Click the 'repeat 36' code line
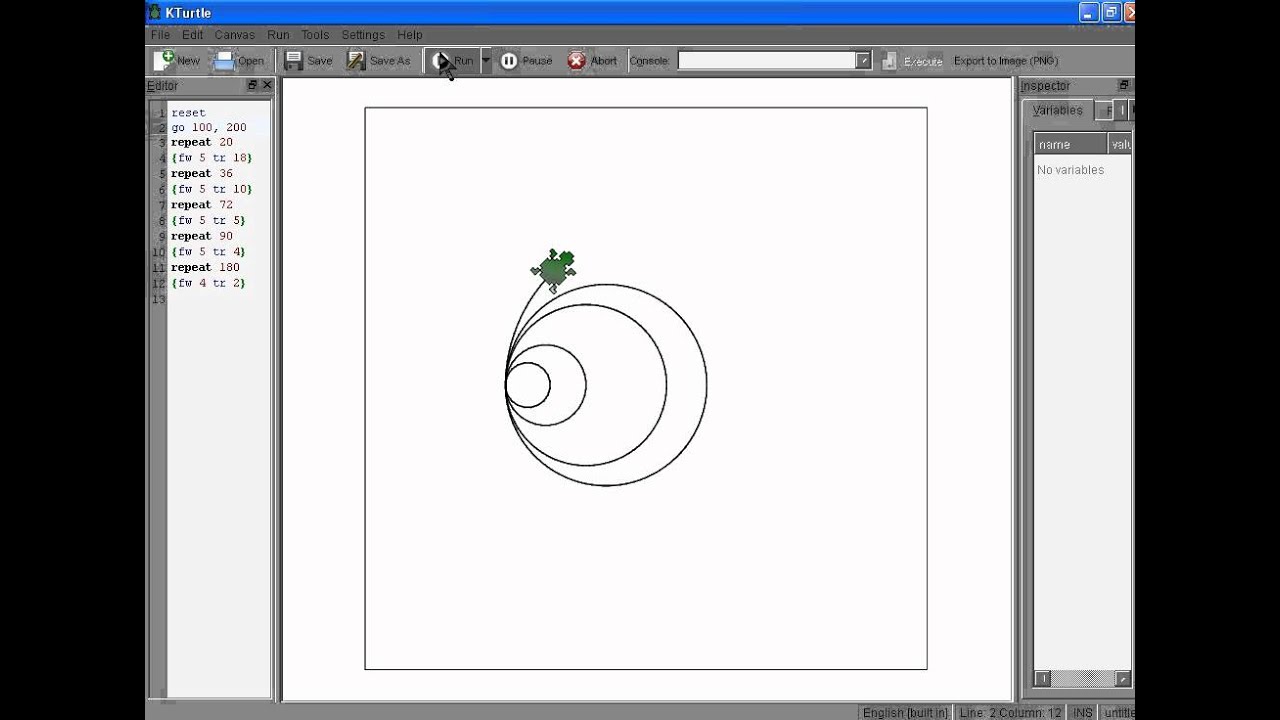The width and height of the screenshot is (1280, 720). pyautogui.click(x=201, y=174)
